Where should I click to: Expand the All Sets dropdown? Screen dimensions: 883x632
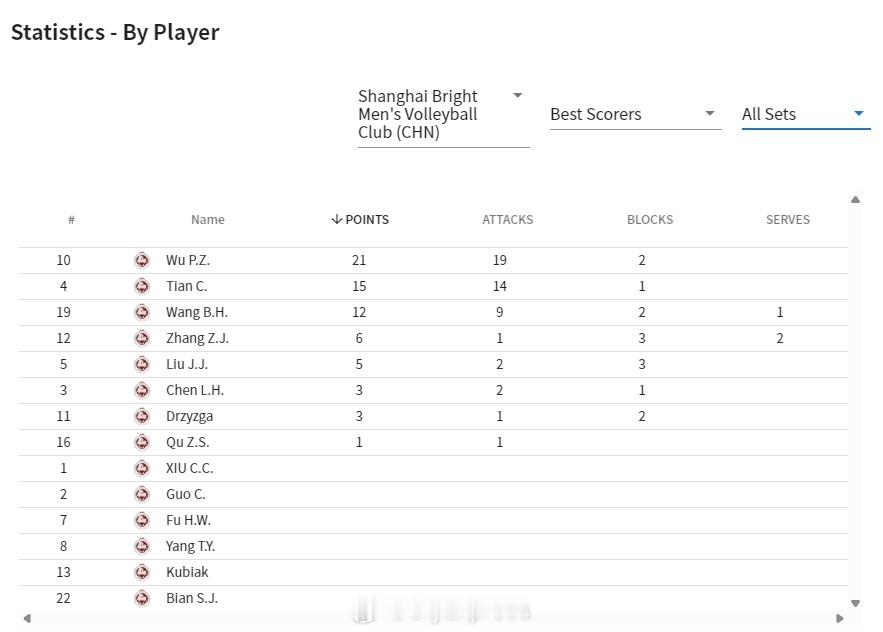(806, 114)
